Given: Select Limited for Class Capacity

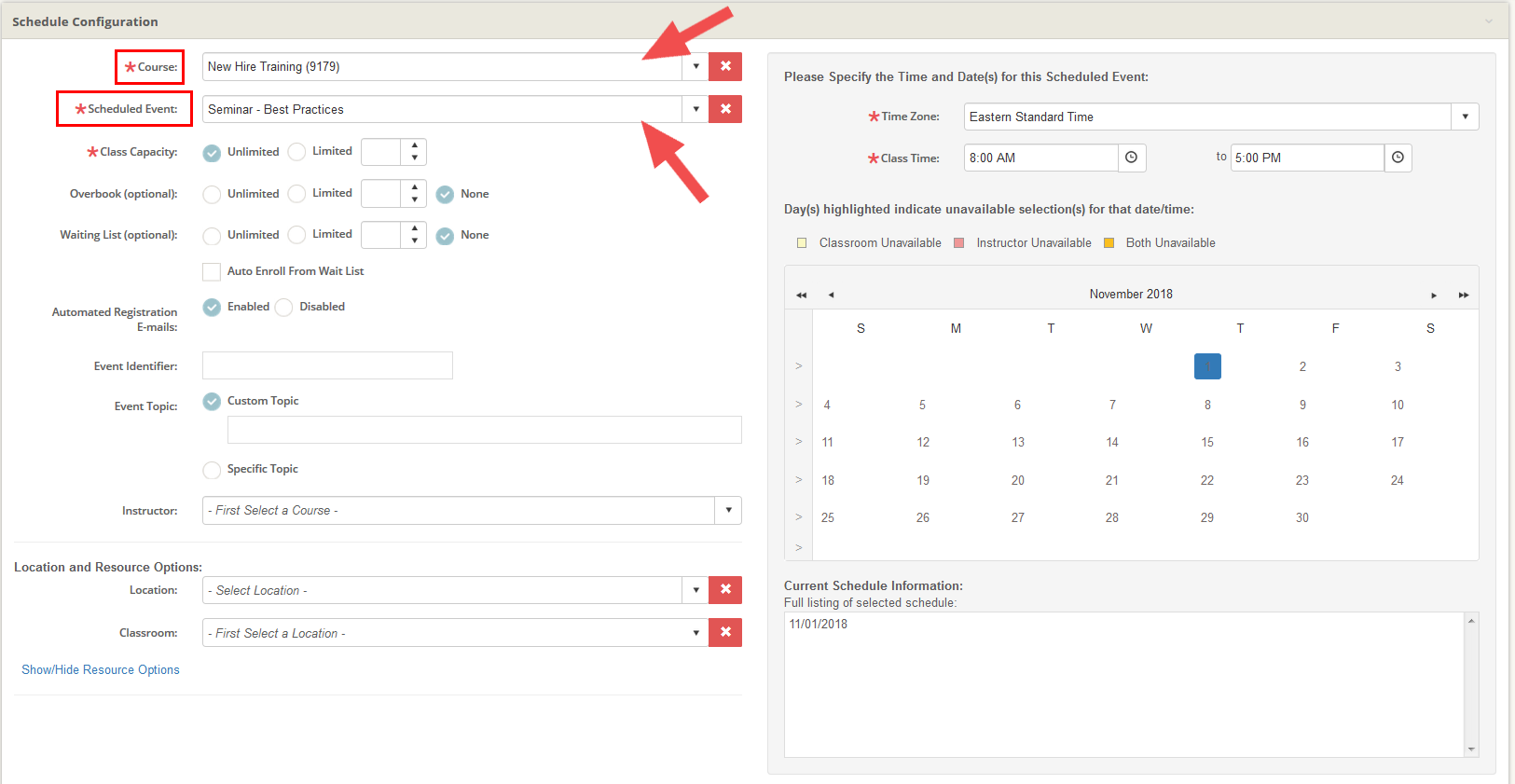Looking at the screenshot, I should (x=296, y=152).
